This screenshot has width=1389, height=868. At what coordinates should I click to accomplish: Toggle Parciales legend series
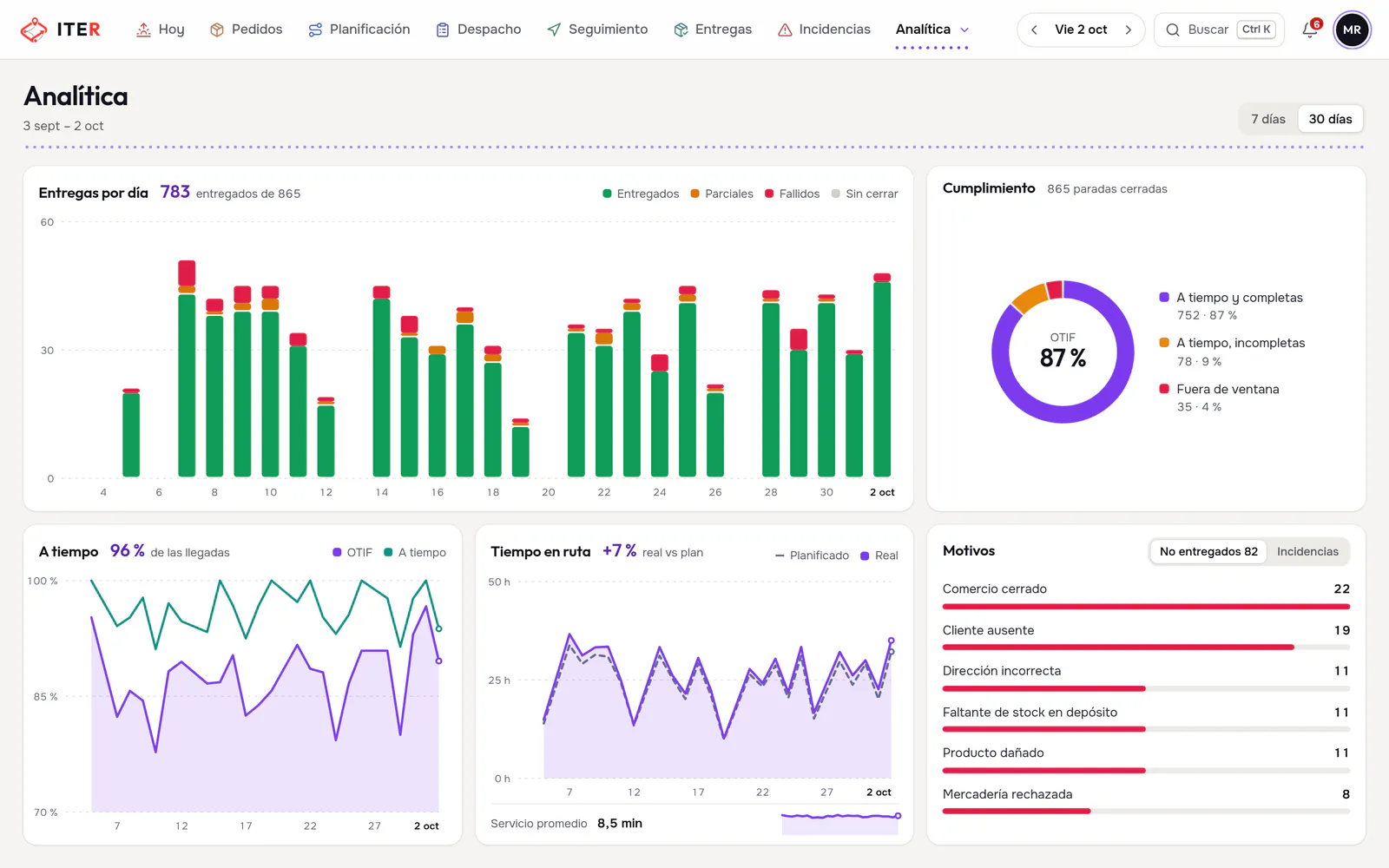click(721, 194)
